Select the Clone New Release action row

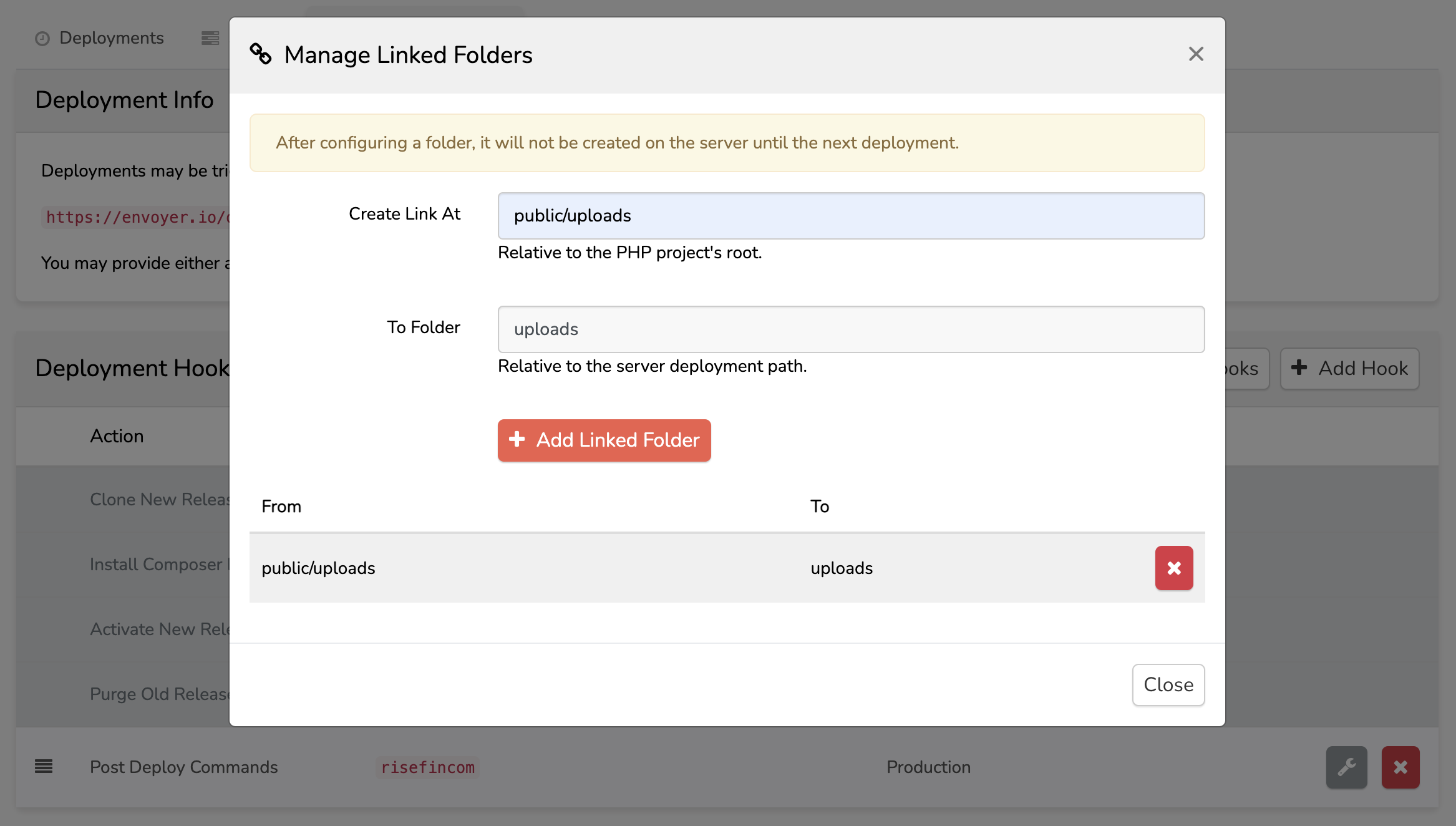pos(160,499)
